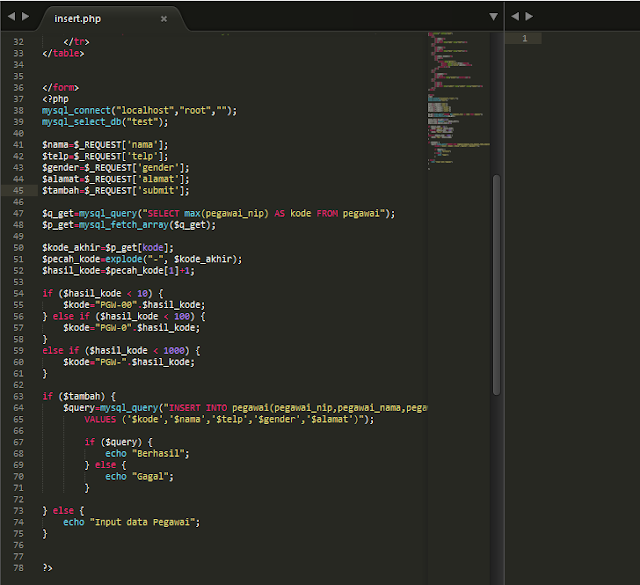The image size is (640, 585).
Task: Click the $kode_akhir assignment line
Action: tap(108, 248)
